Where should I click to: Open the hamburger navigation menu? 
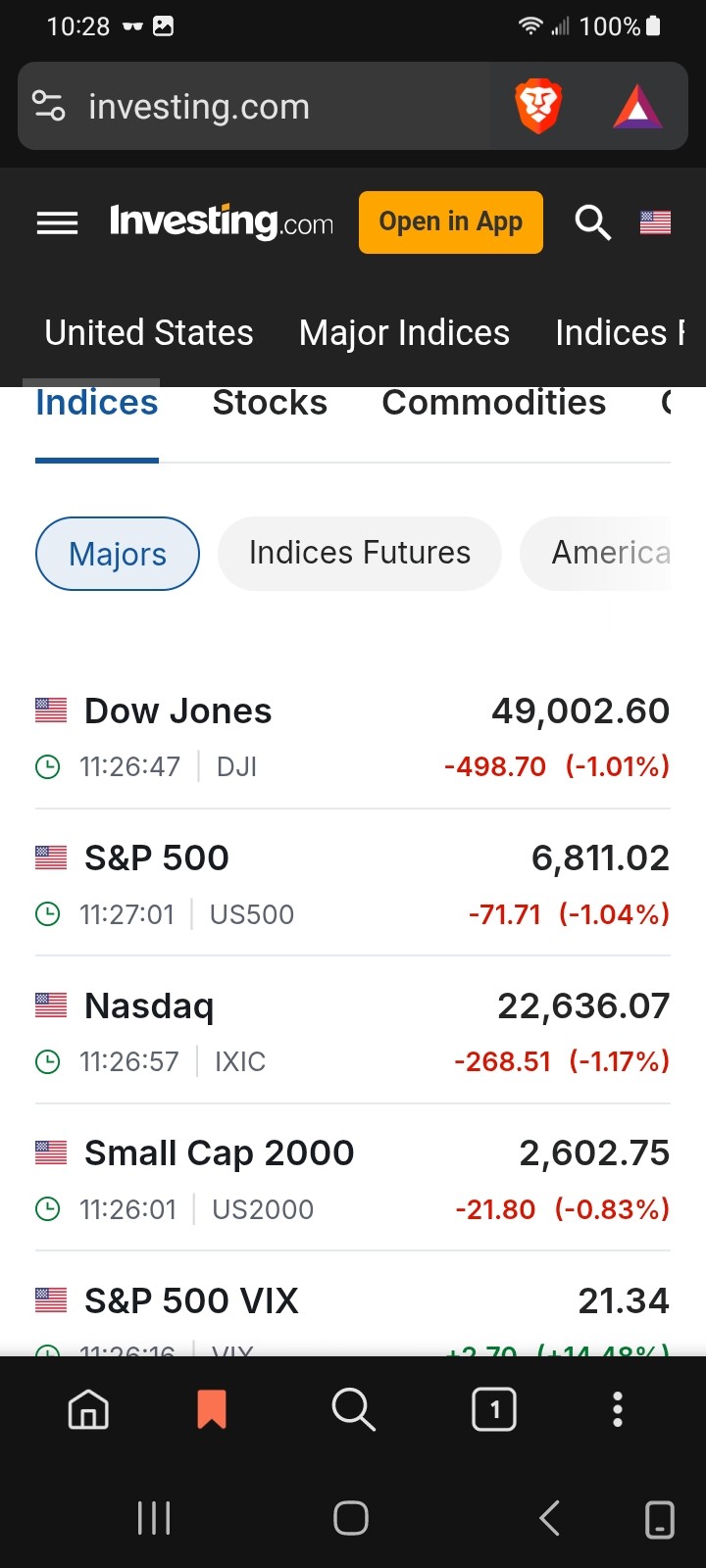tap(57, 223)
